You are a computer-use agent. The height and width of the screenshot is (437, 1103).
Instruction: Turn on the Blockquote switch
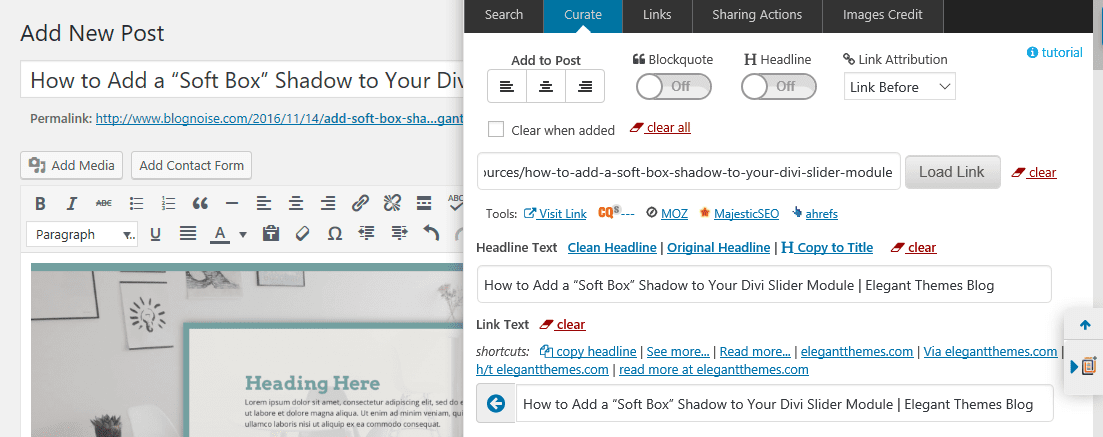point(674,87)
